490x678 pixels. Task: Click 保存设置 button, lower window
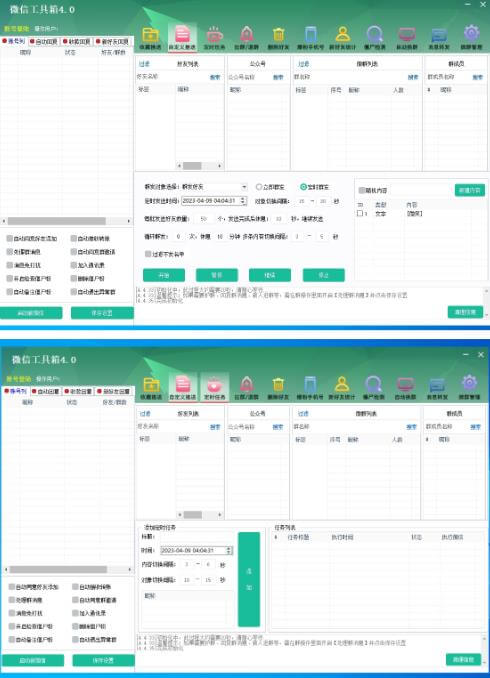point(103,660)
